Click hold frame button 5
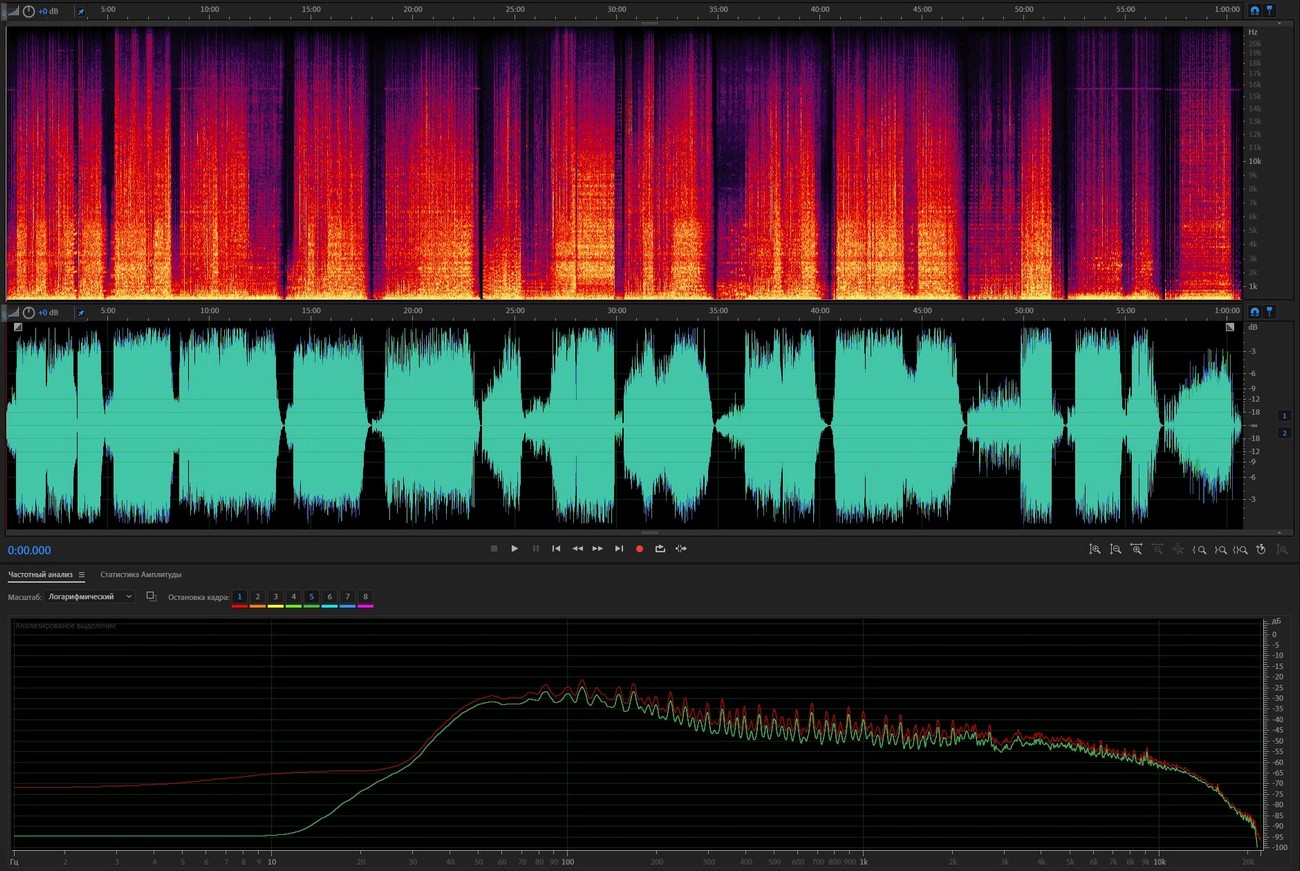 click(x=312, y=597)
